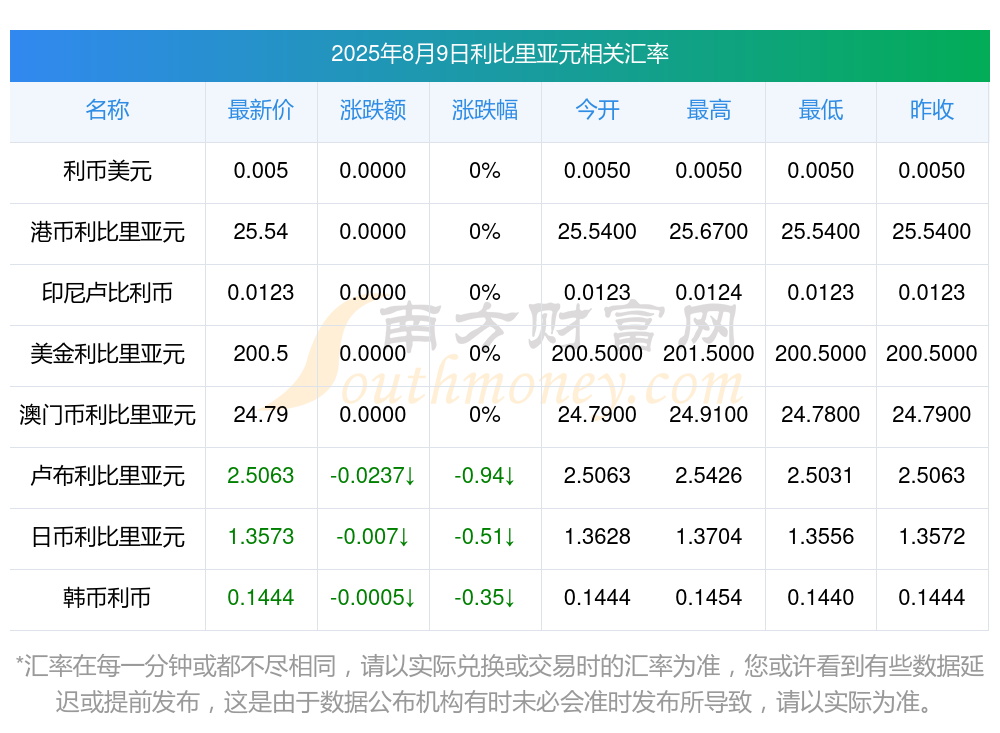The image size is (1000, 733).
Task: Click the low value 0.1440
Action: tap(821, 598)
